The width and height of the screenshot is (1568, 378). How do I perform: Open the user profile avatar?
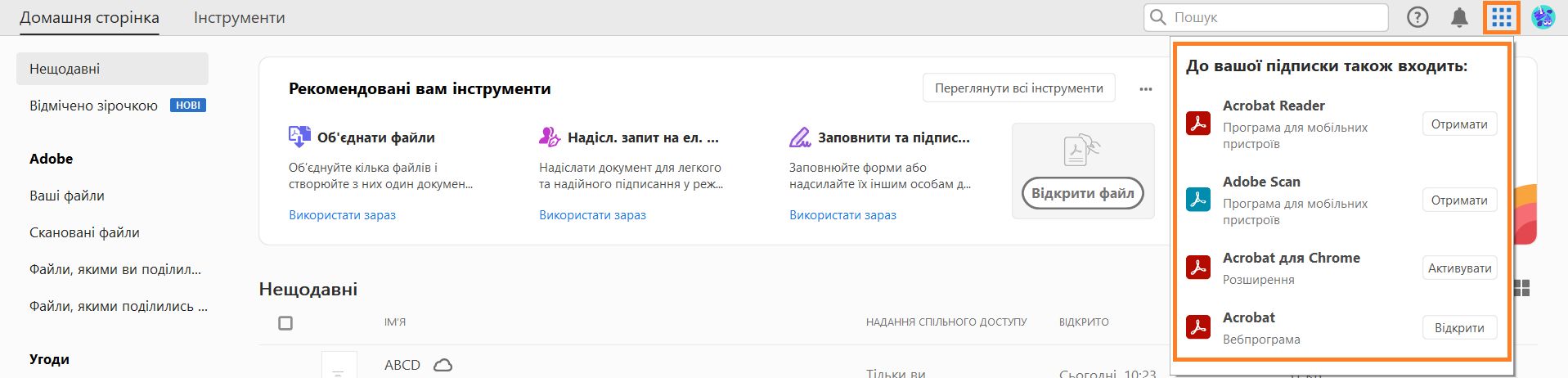point(1543,17)
